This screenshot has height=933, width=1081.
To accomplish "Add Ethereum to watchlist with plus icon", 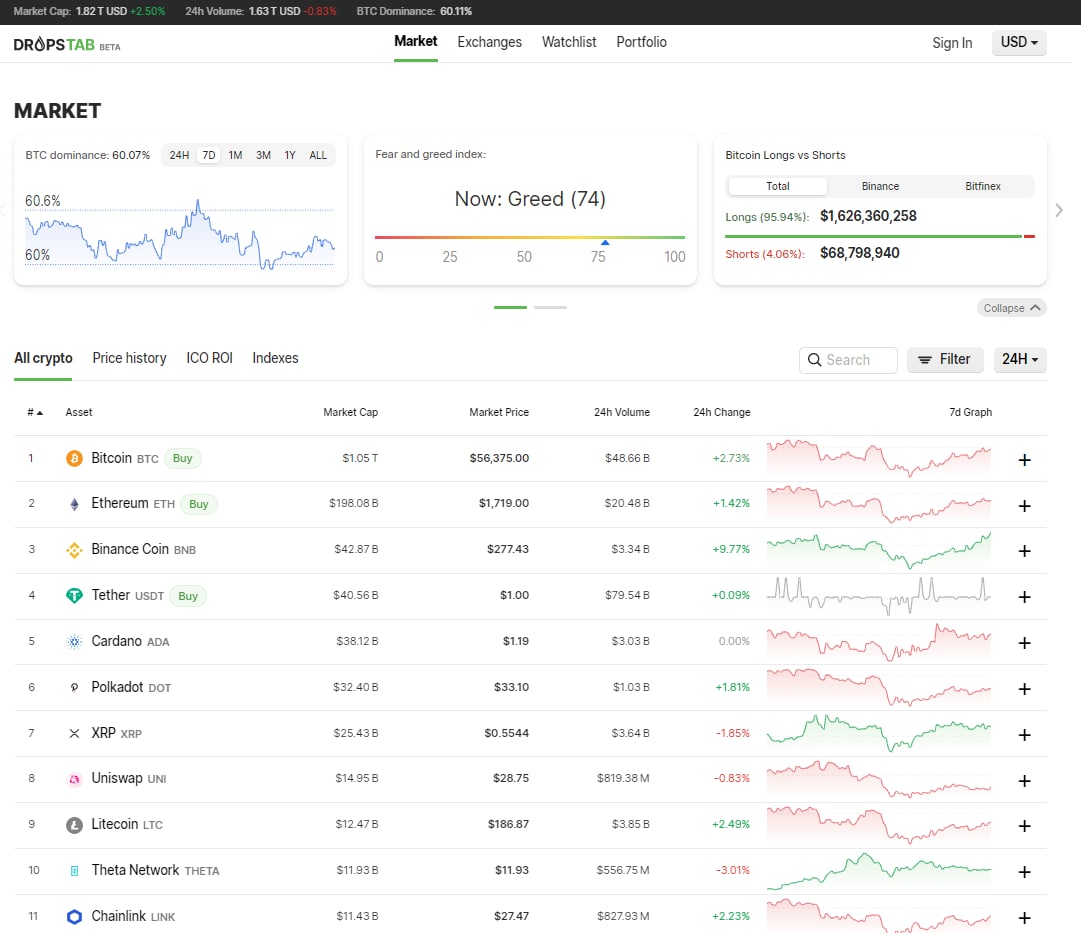I will click(x=1024, y=506).
